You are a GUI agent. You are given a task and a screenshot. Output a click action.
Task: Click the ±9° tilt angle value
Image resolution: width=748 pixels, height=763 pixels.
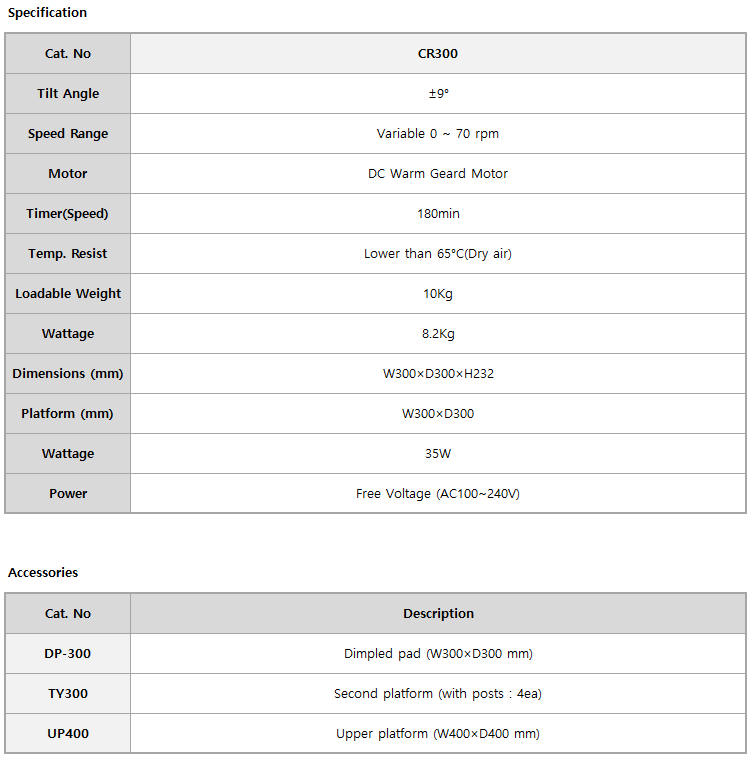438,93
